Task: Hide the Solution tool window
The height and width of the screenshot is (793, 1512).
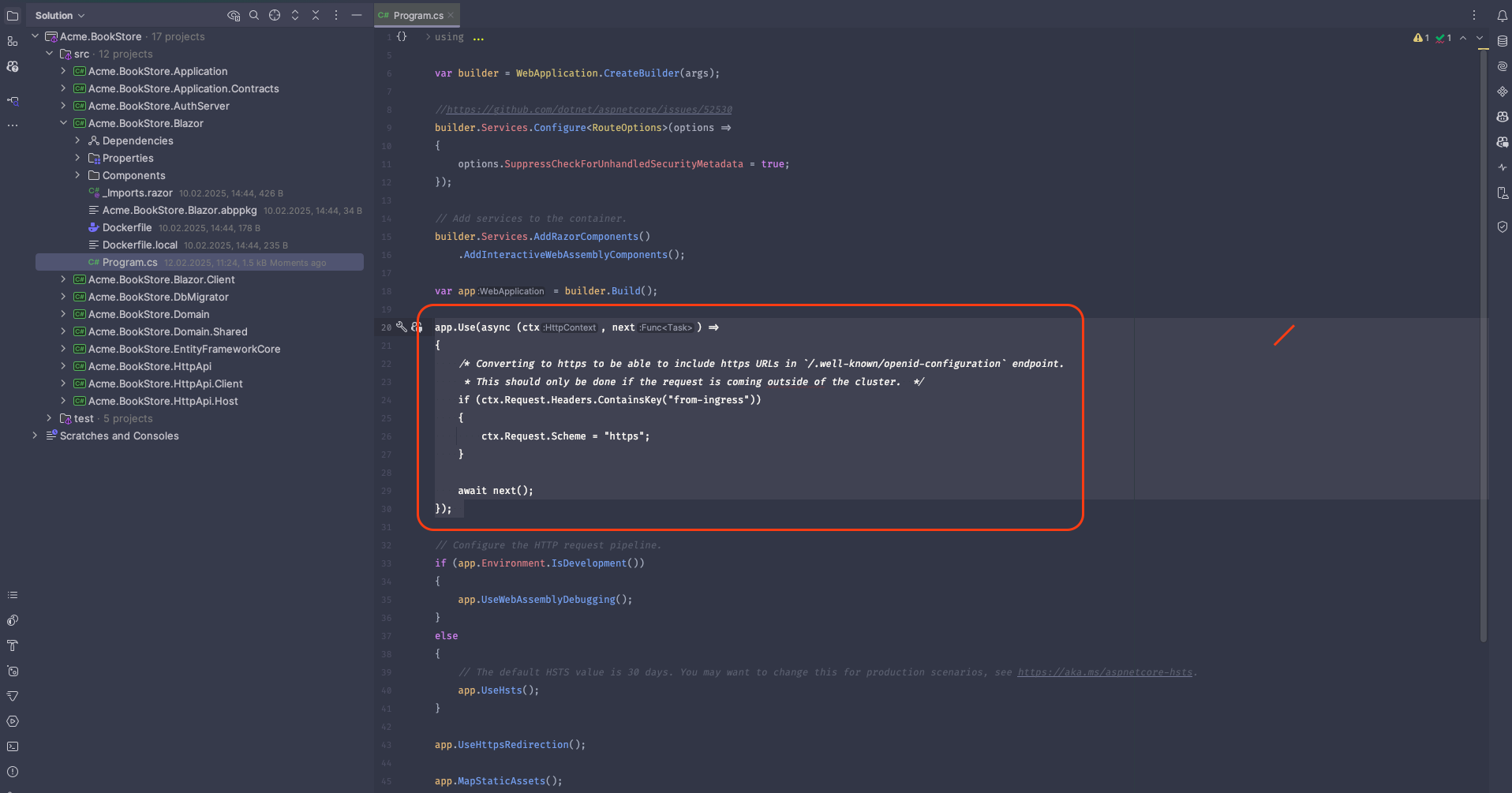Action: pyautogui.click(x=357, y=15)
